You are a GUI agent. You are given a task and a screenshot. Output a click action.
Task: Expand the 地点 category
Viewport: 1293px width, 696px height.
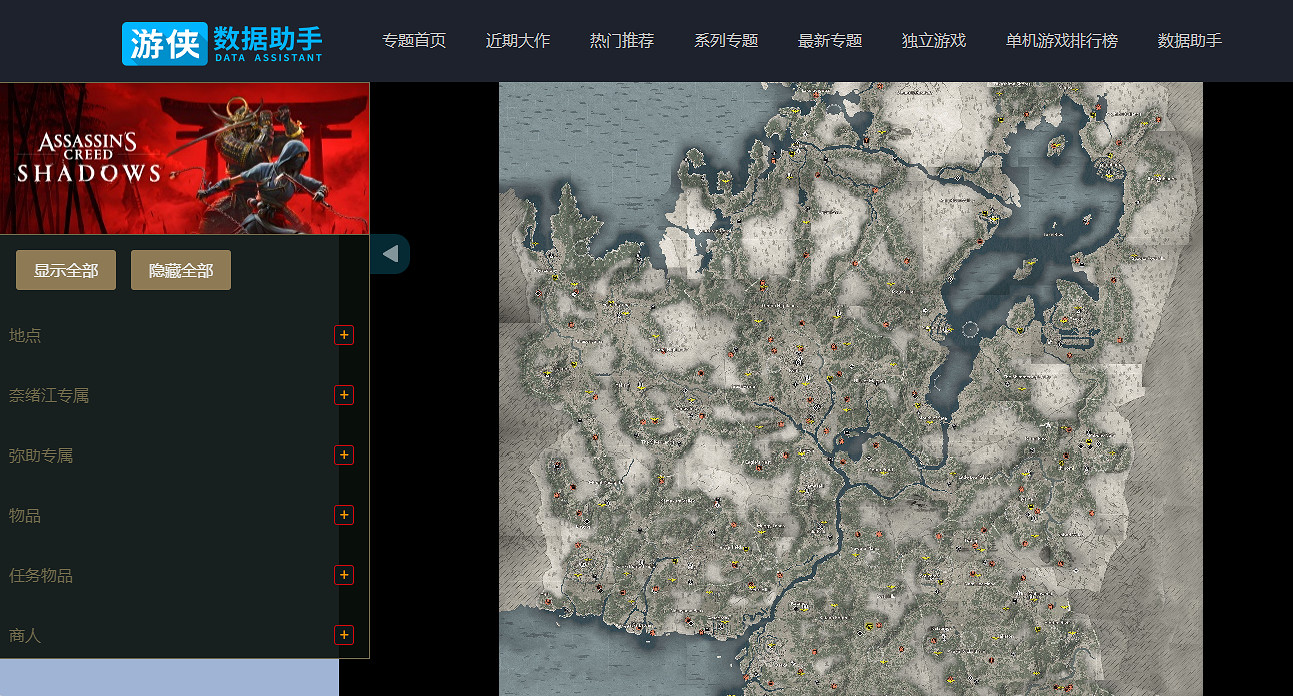click(344, 335)
